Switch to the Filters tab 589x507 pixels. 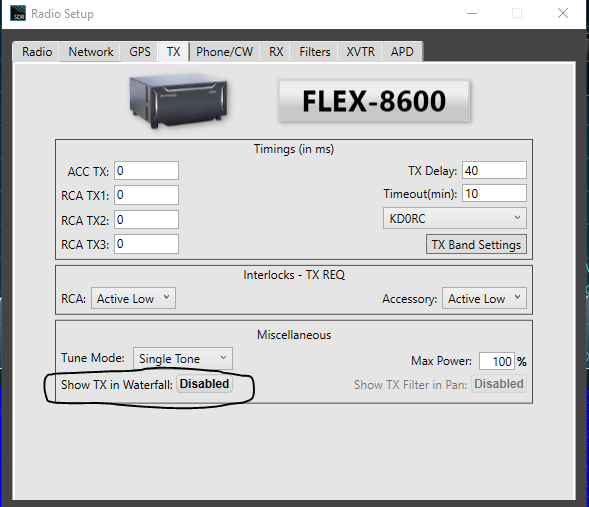coord(315,51)
